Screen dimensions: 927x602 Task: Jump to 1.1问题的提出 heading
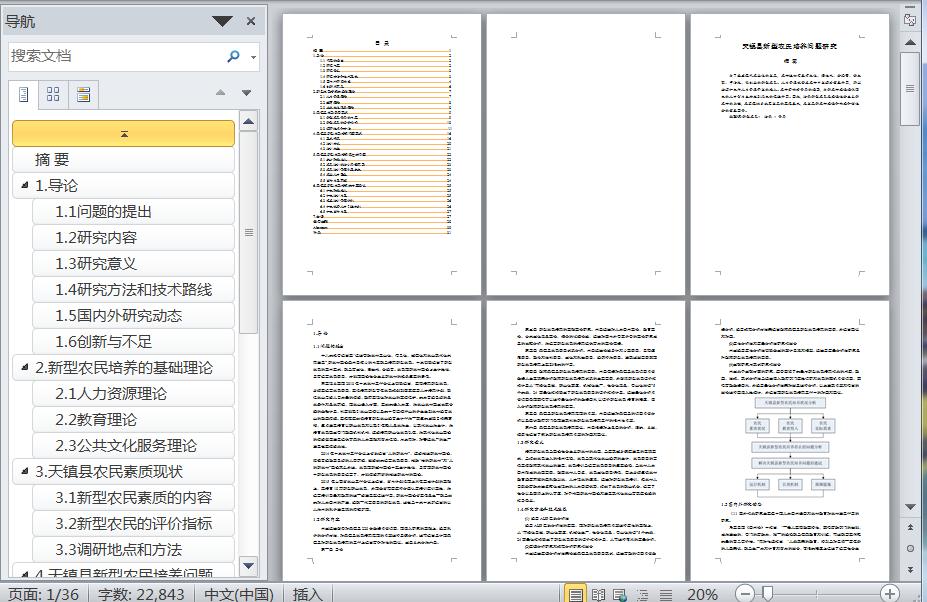134,212
